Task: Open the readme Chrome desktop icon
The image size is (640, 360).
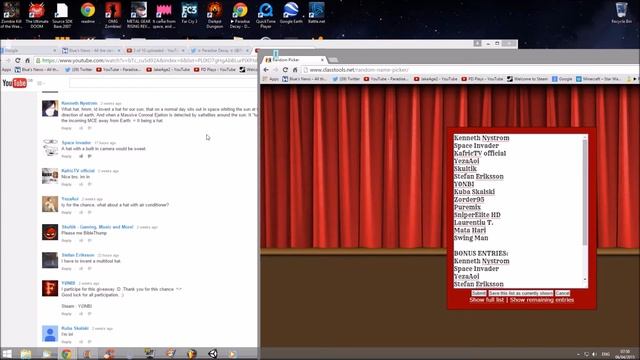Action: click(x=88, y=13)
